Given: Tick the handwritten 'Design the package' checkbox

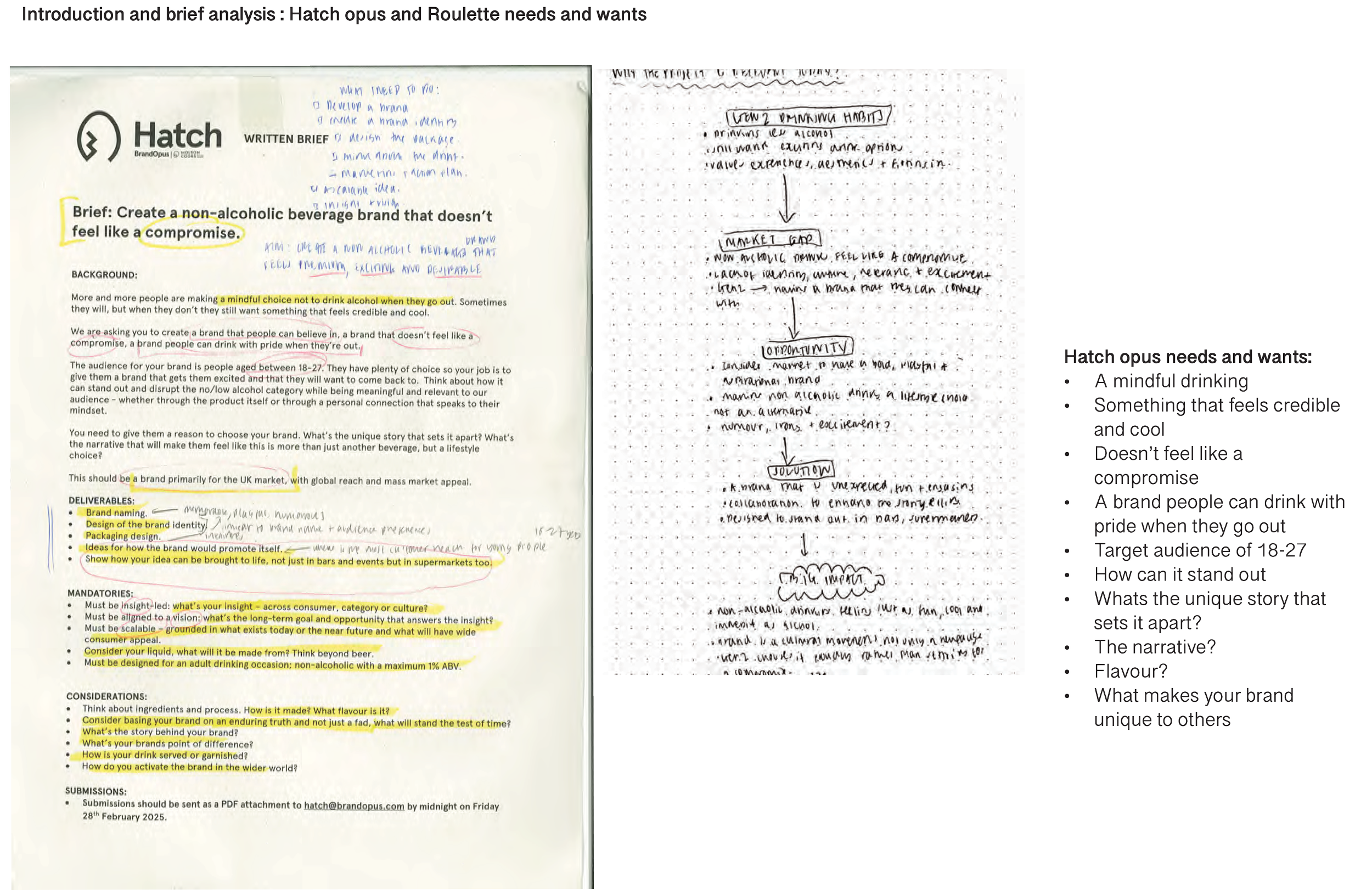Looking at the screenshot, I should 338,137.
